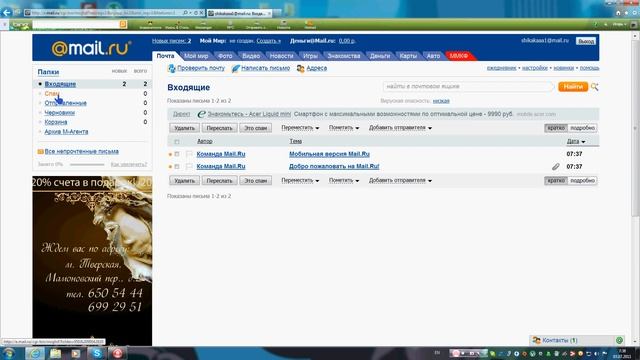The width and height of the screenshot is (640, 360).
Task: Click the envelope icon next to Все непрочитанные письма
Action: 40,151
